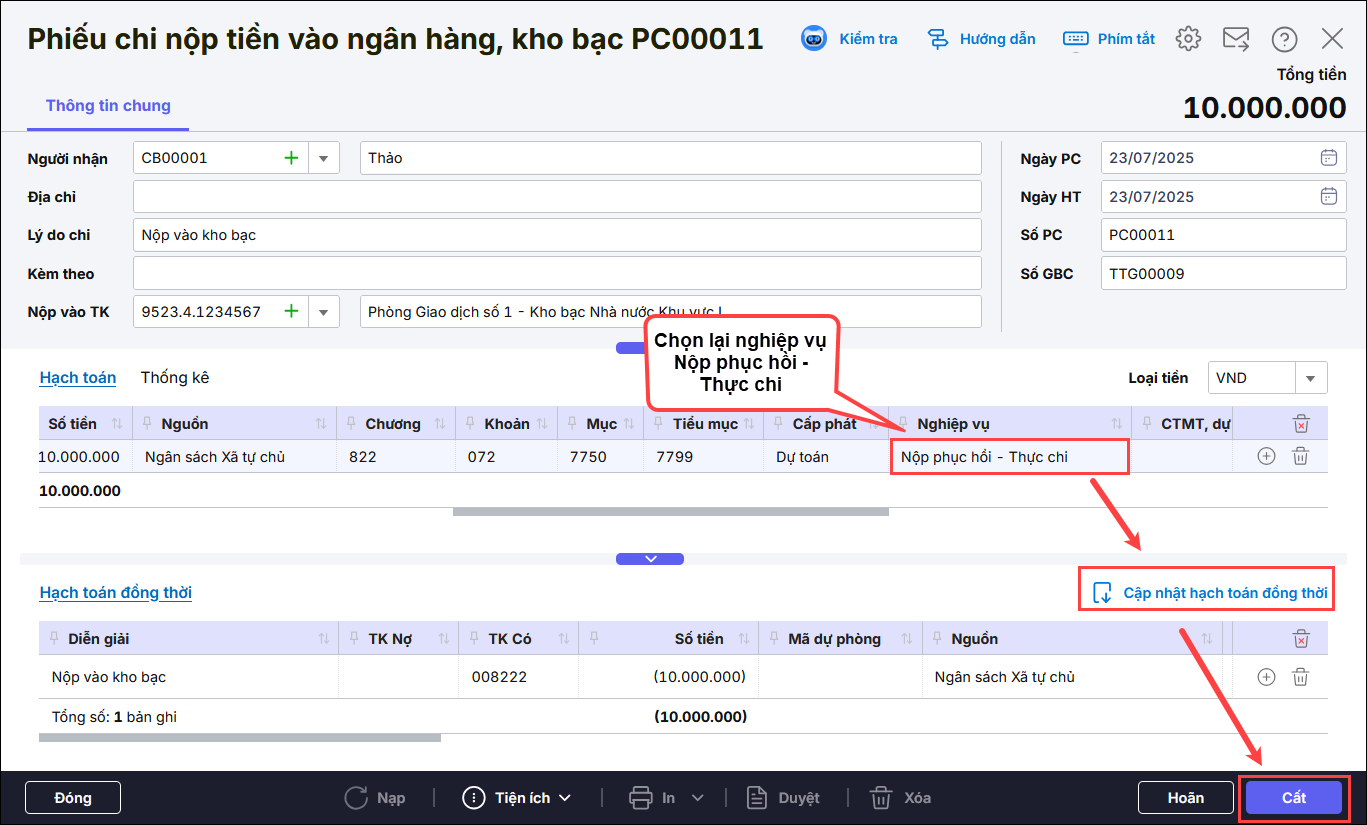Click the Hạch toán đồng thời heading link
The image size is (1367, 825).
[x=116, y=593]
